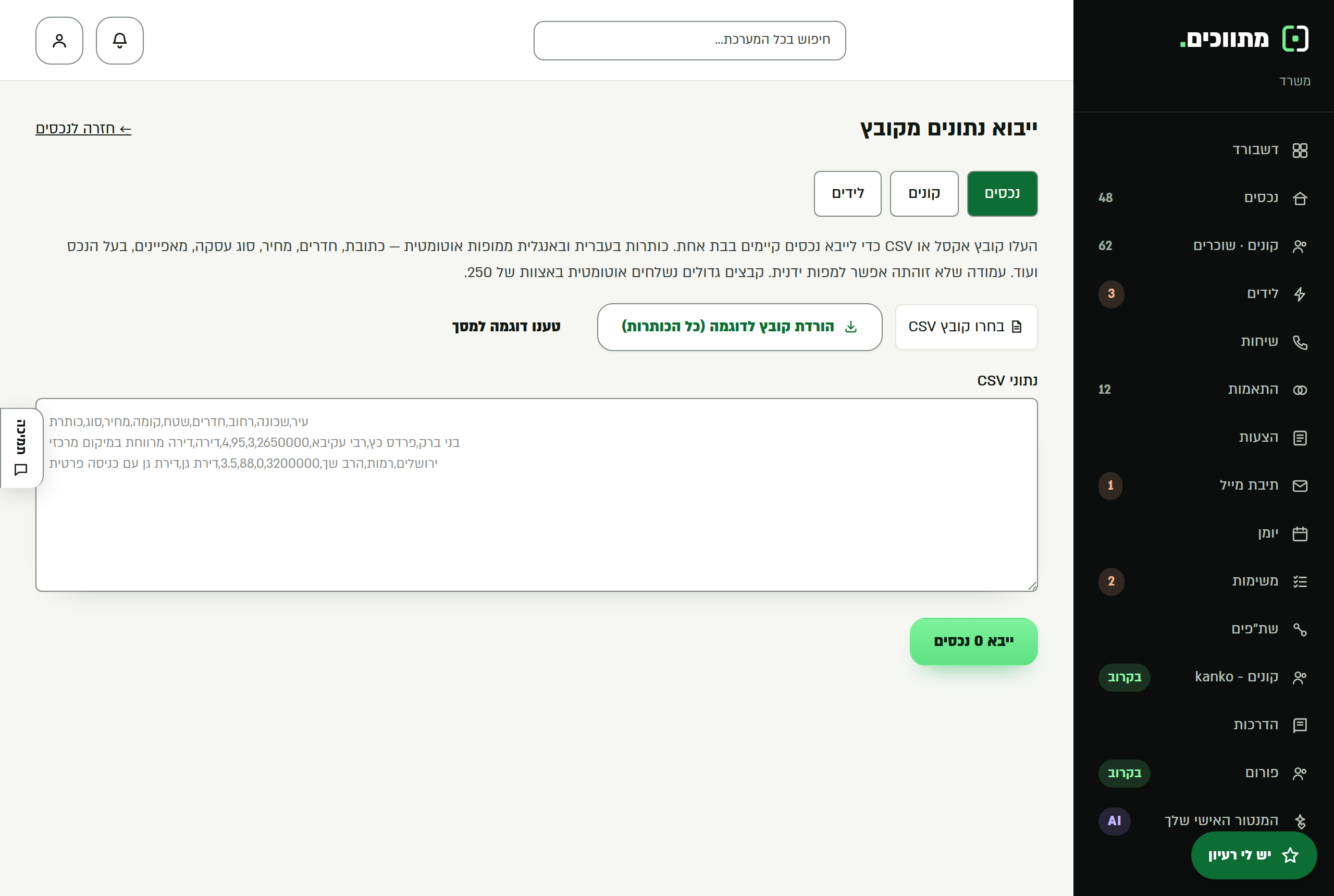The image size is (1334, 896).
Task: Open התאמות in the sidebar
Action: 1203,390
